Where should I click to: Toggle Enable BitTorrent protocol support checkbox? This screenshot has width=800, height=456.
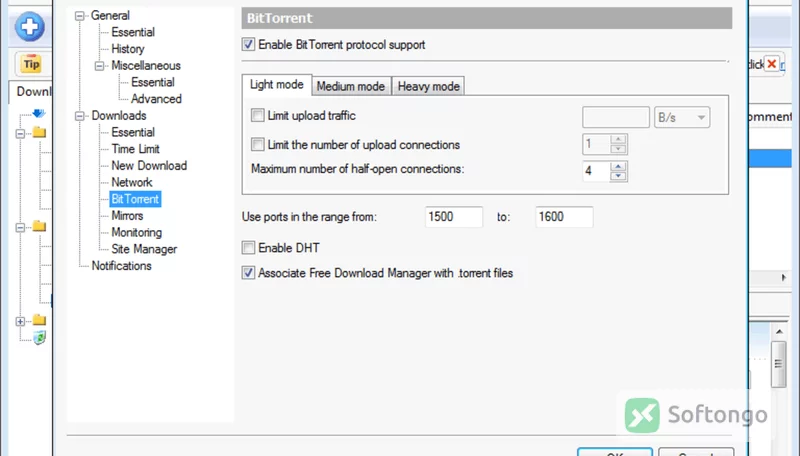point(248,44)
